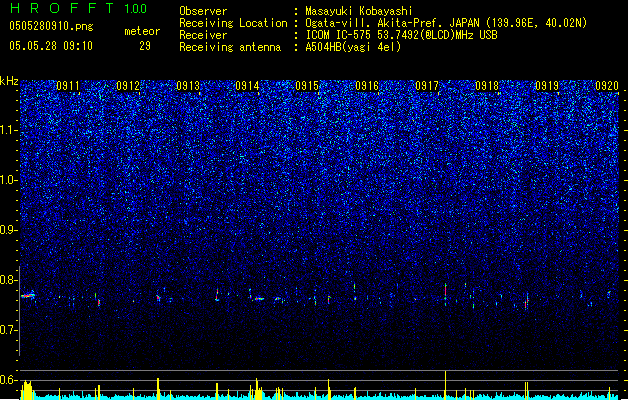Image resolution: width=629 pixels, height=400 pixels.
Task: Click the 0.8 kHz axis label
Action: point(9,280)
